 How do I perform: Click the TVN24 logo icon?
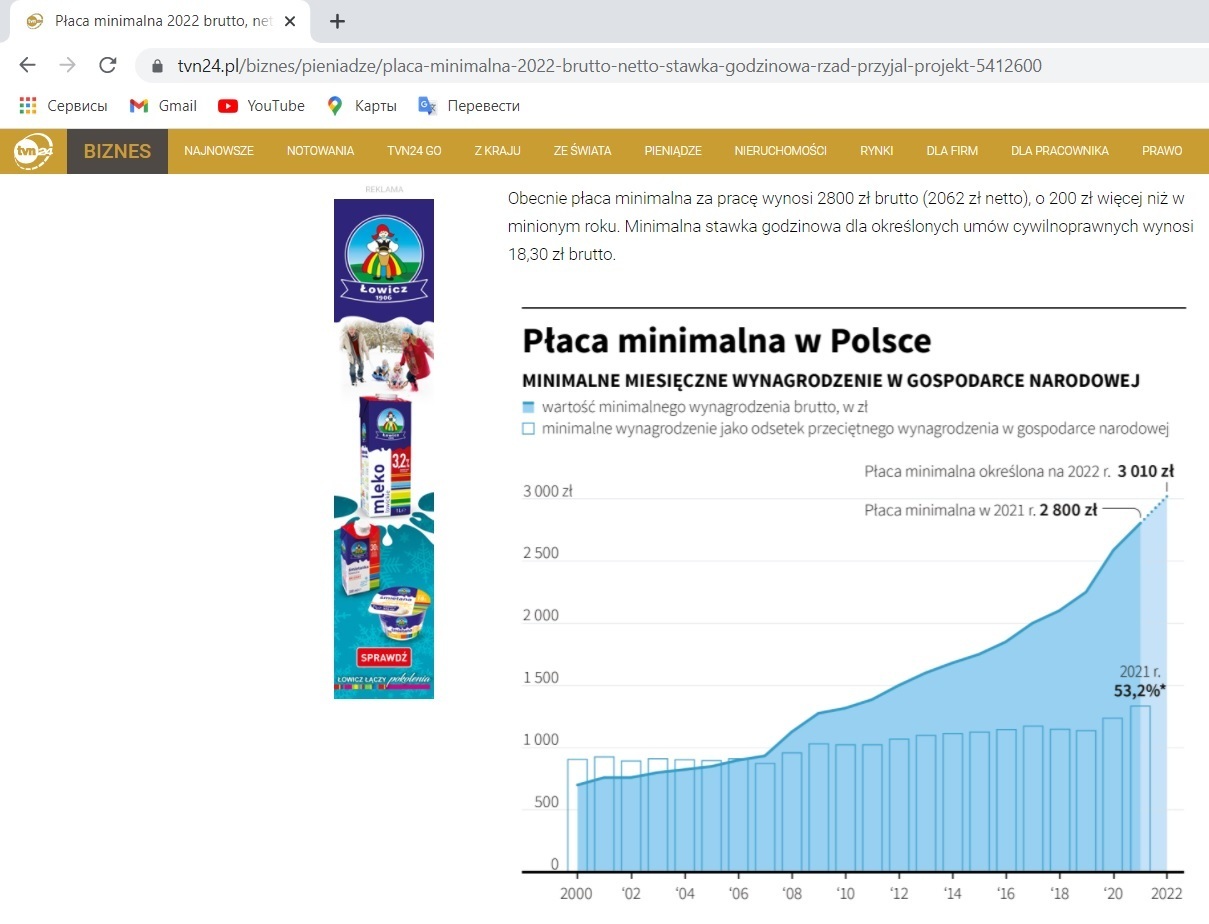coord(33,151)
